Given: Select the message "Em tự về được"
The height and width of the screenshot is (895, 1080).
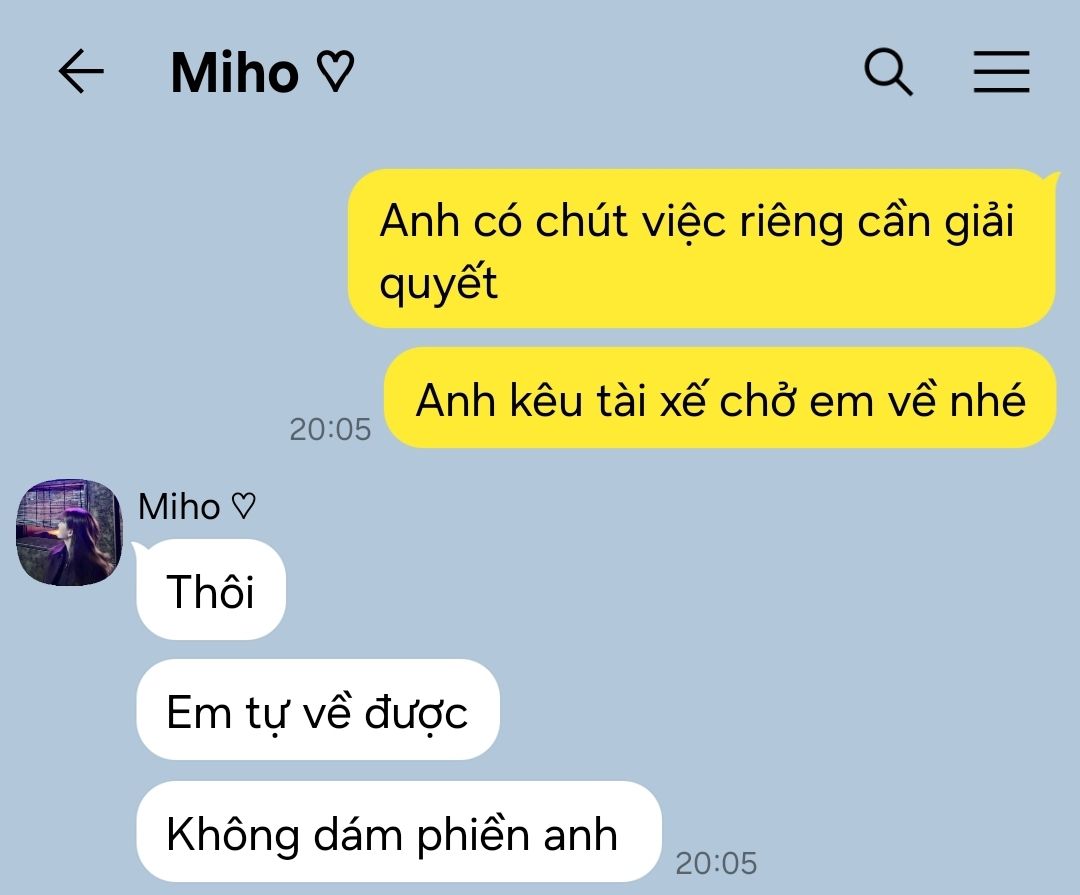Looking at the screenshot, I should point(318,710).
